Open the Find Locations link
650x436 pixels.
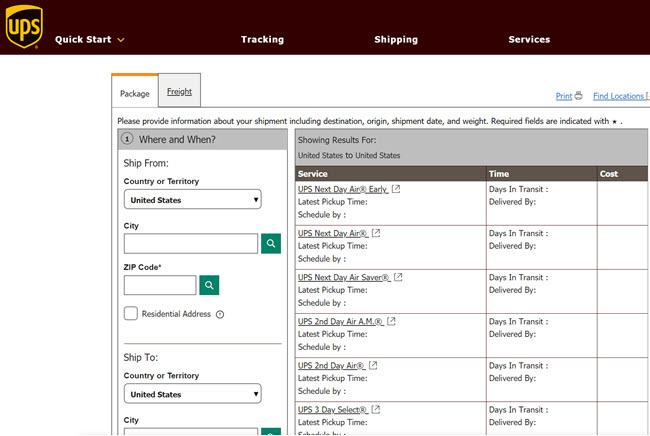point(620,96)
